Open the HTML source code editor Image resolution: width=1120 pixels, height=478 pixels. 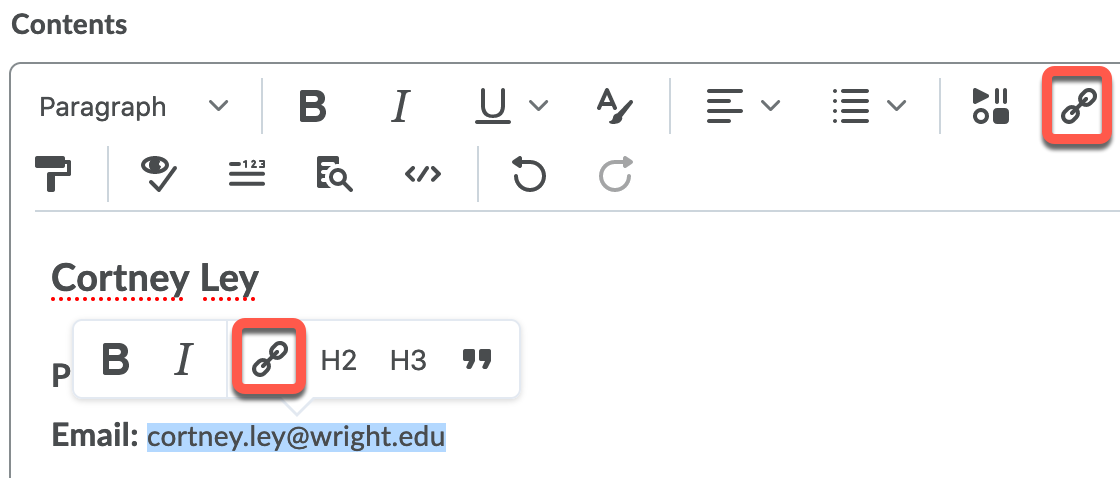(422, 174)
